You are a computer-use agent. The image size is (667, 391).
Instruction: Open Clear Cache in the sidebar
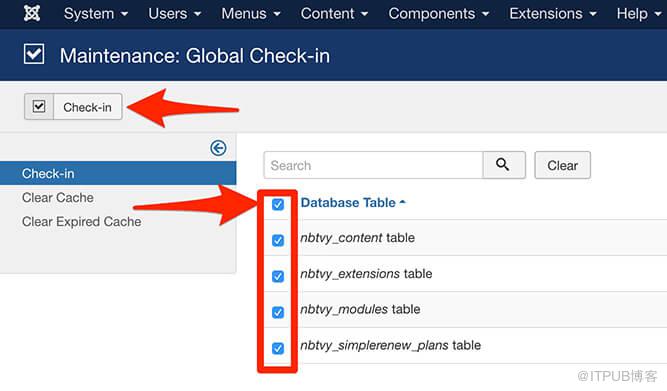(x=58, y=197)
